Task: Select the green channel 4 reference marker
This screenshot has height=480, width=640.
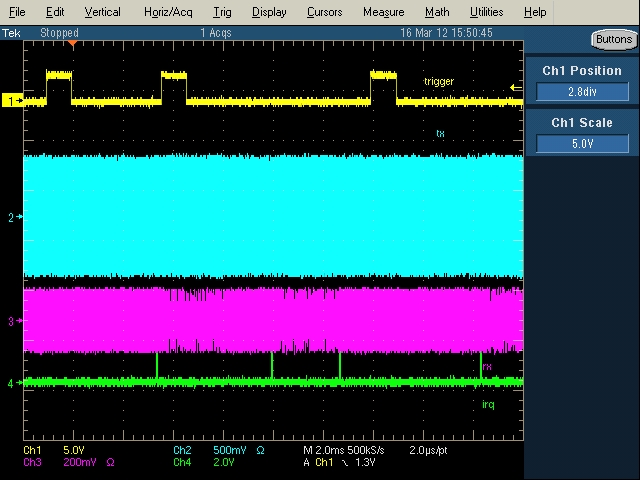Action: coord(14,383)
